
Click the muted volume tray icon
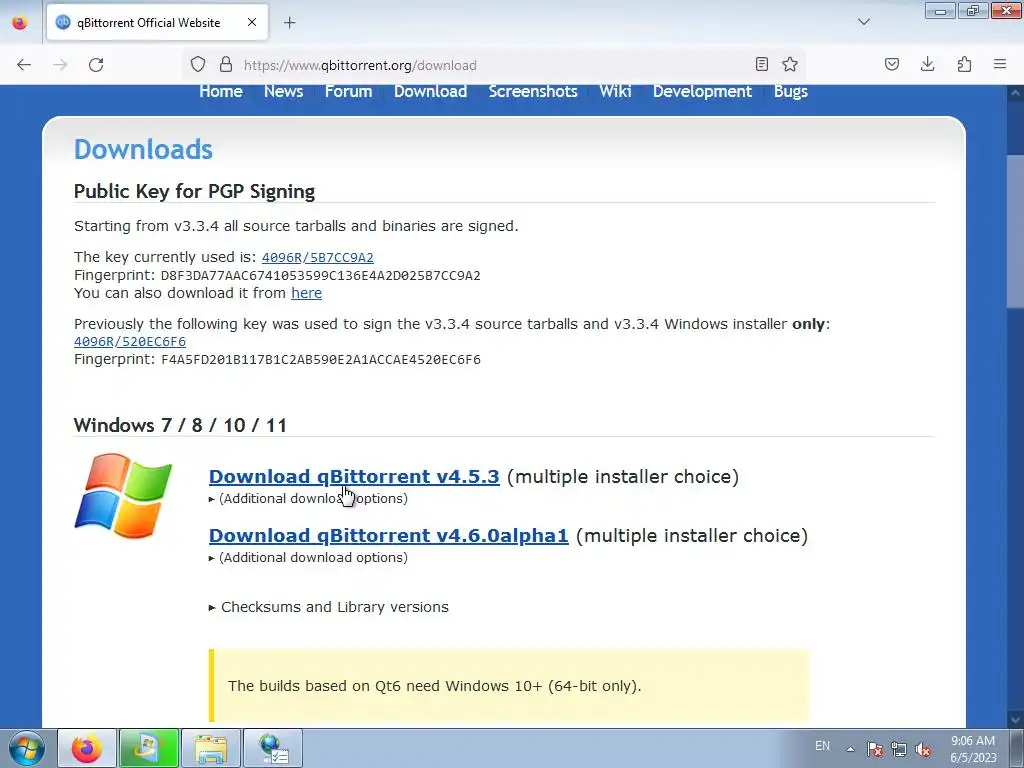click(x=923, y=749)
